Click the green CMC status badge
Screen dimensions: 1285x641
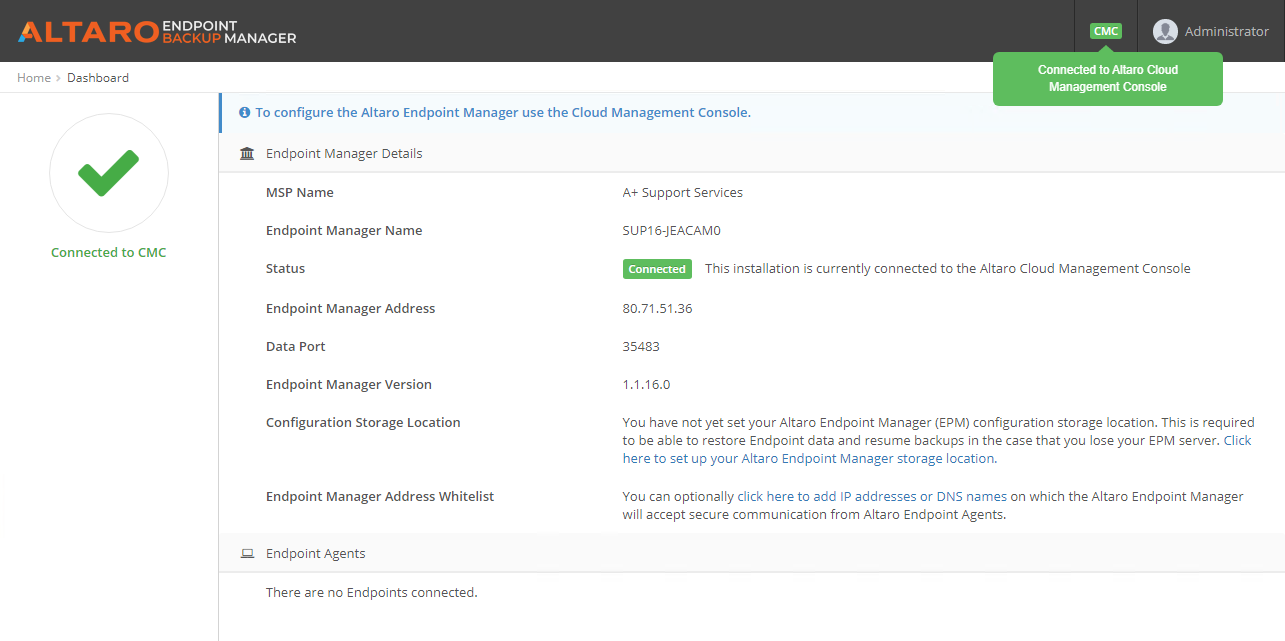pyautogui.click(x=1106, y=31)
